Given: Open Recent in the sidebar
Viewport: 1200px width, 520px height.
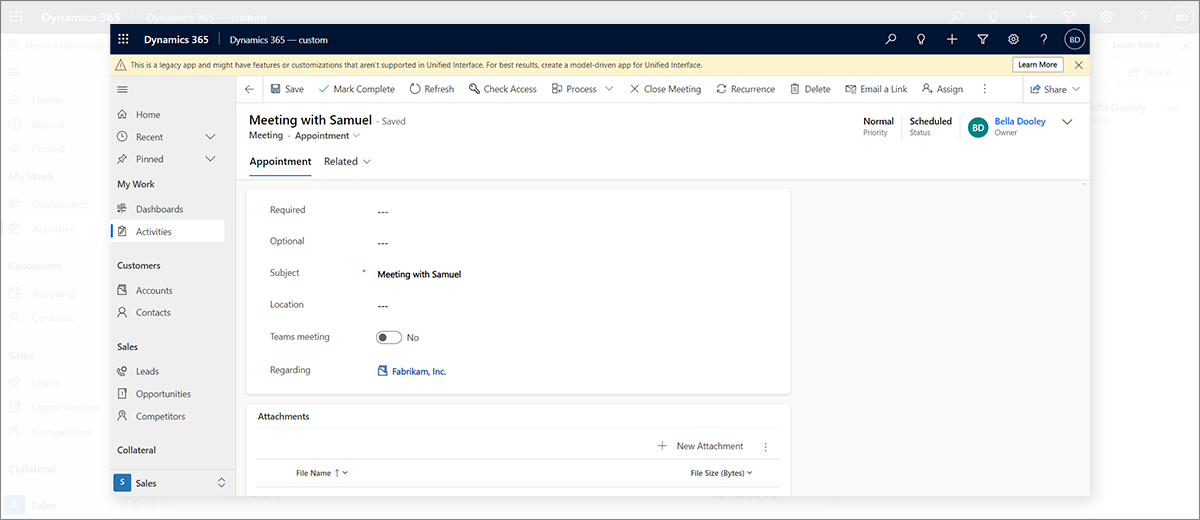Looking at the screenshot, I should 150,137.
